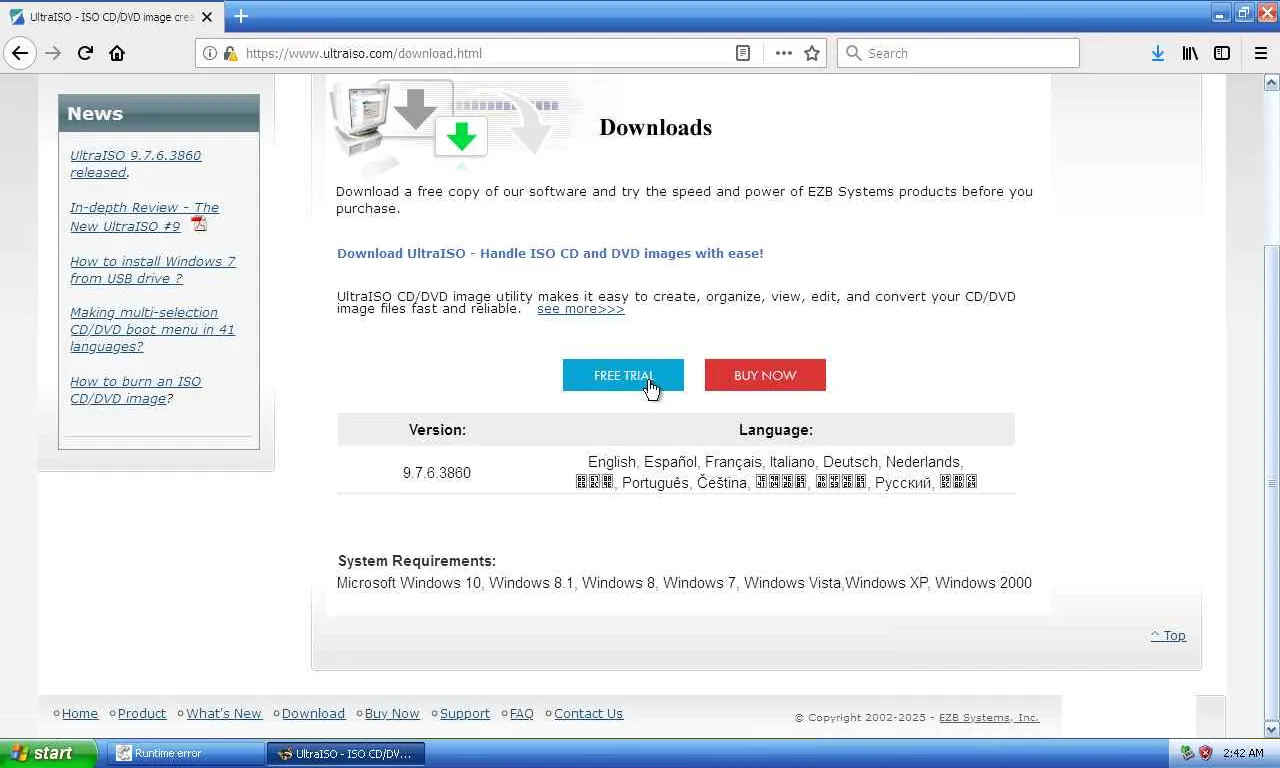
Task: Select Download in footer navigation
Action: [313, 713]
